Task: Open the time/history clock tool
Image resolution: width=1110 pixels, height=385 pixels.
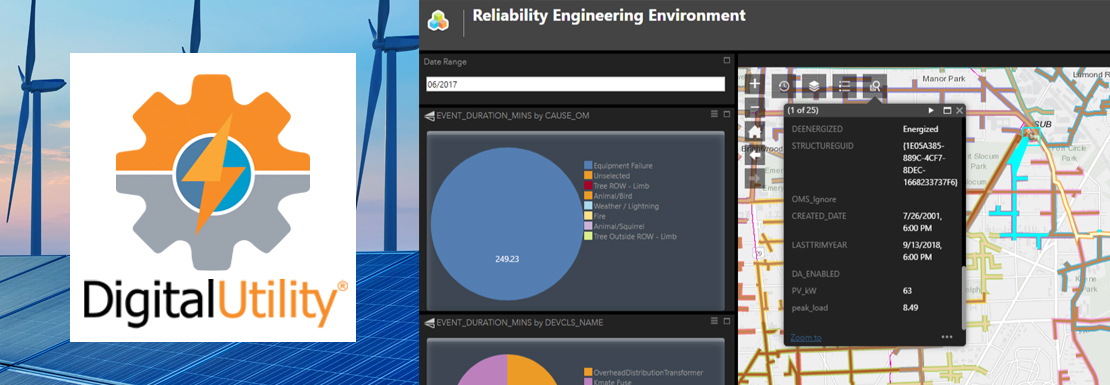Action: coord(784,86)
